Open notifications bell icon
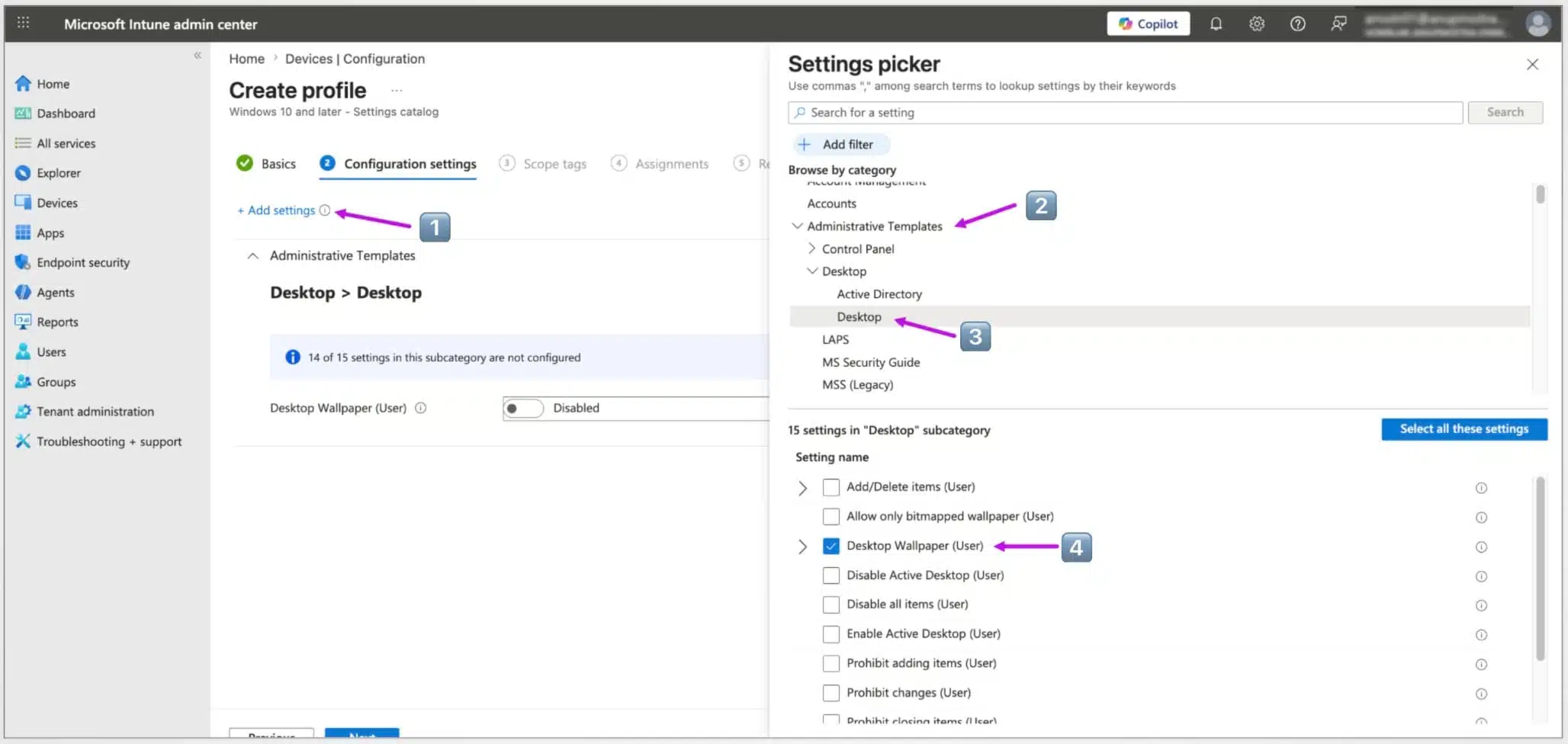 click(1216, 24)
